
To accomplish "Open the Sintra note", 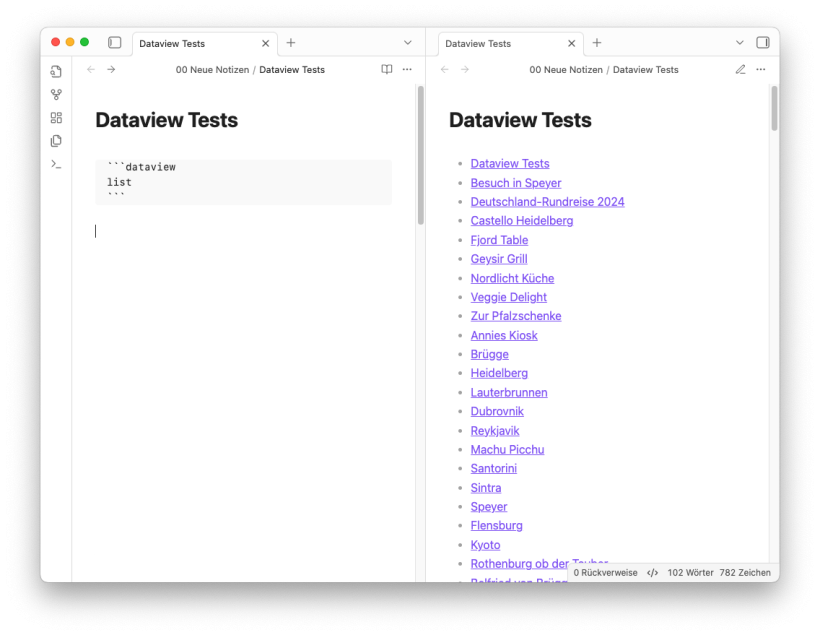I will click(486, 487).
